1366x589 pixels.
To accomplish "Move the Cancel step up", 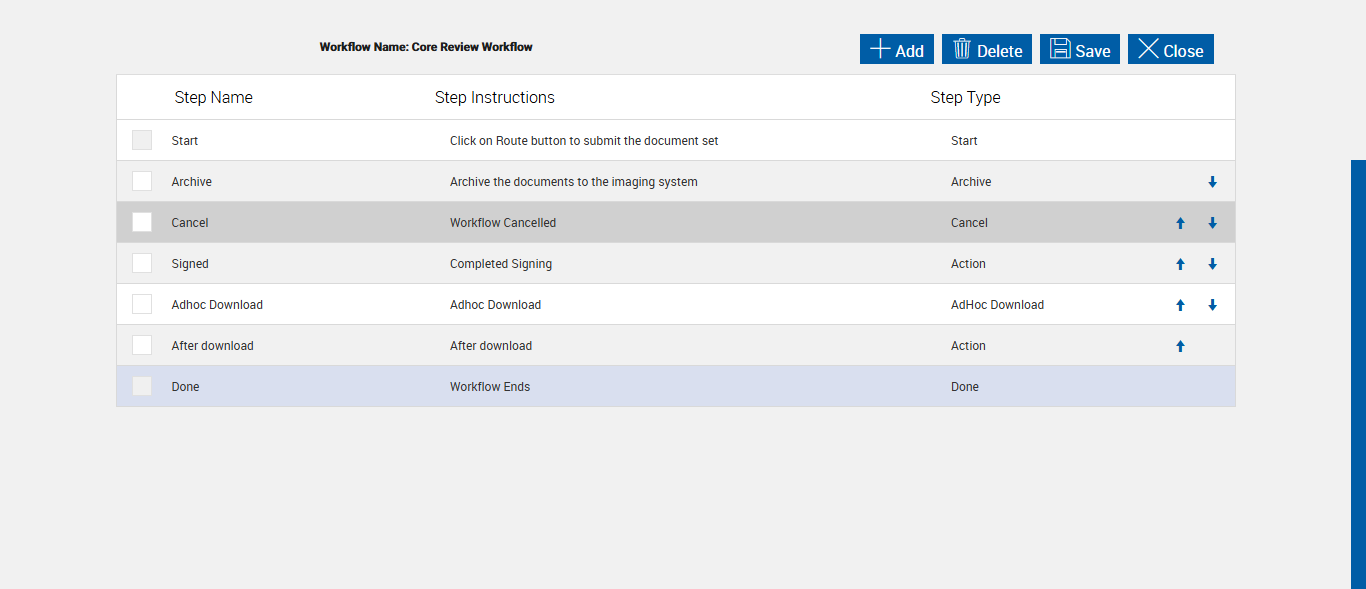I will 1180,223.
